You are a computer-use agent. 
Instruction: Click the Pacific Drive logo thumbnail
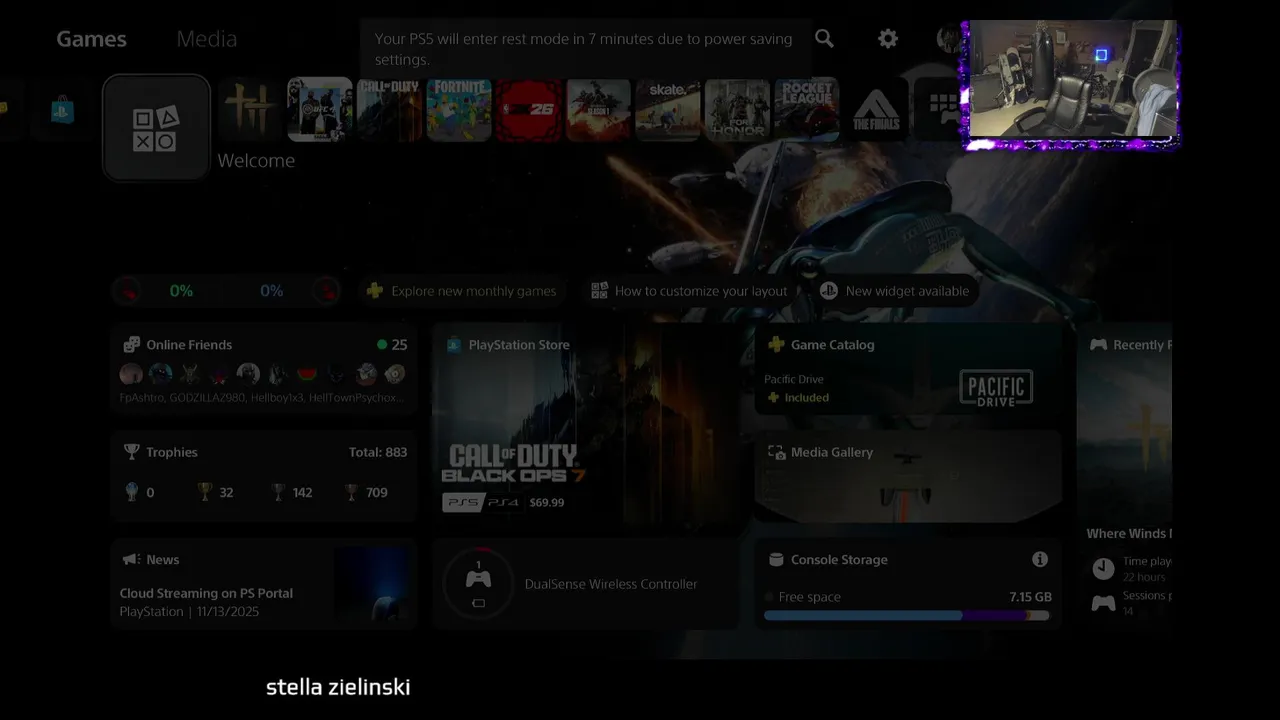(x=996, y=388)
